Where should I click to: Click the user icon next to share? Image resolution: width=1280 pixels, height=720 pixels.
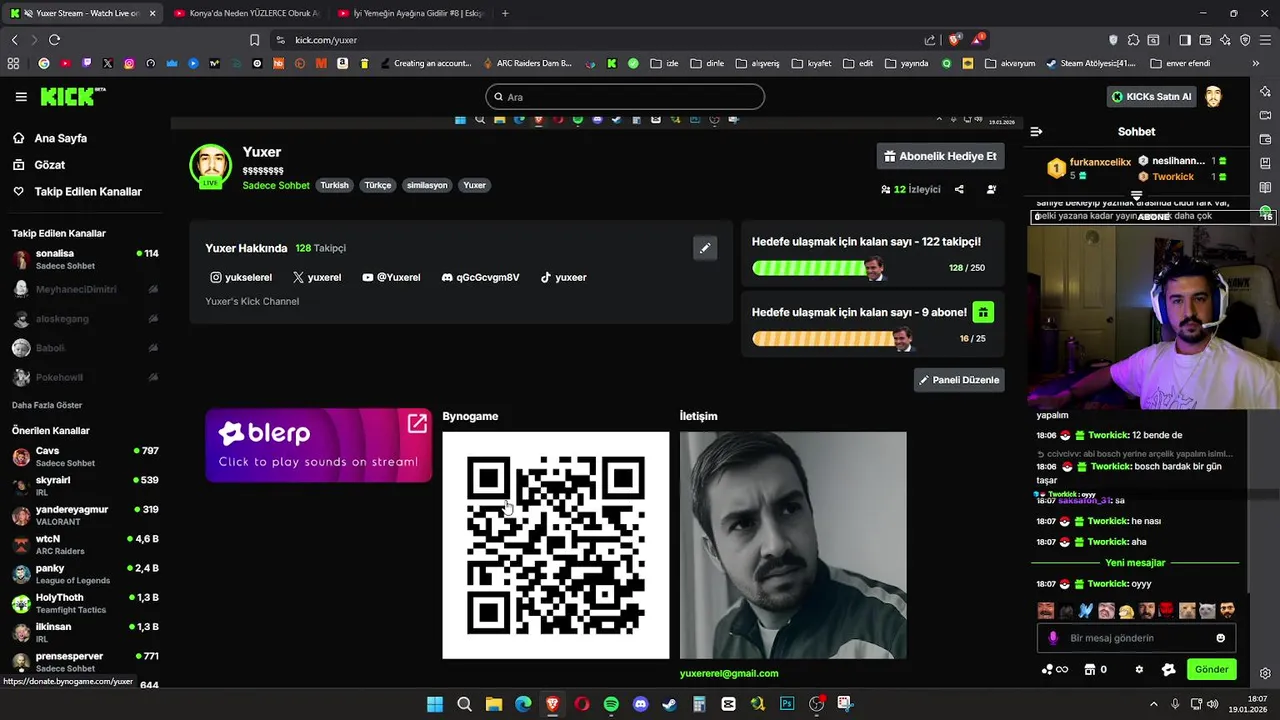pyautogui.click(x=991, y=189)
